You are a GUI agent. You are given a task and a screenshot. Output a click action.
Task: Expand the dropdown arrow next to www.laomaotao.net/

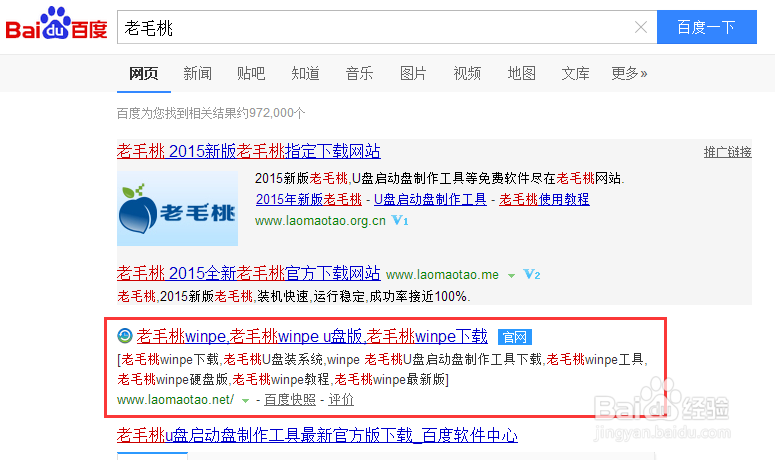tap(245, 401)
